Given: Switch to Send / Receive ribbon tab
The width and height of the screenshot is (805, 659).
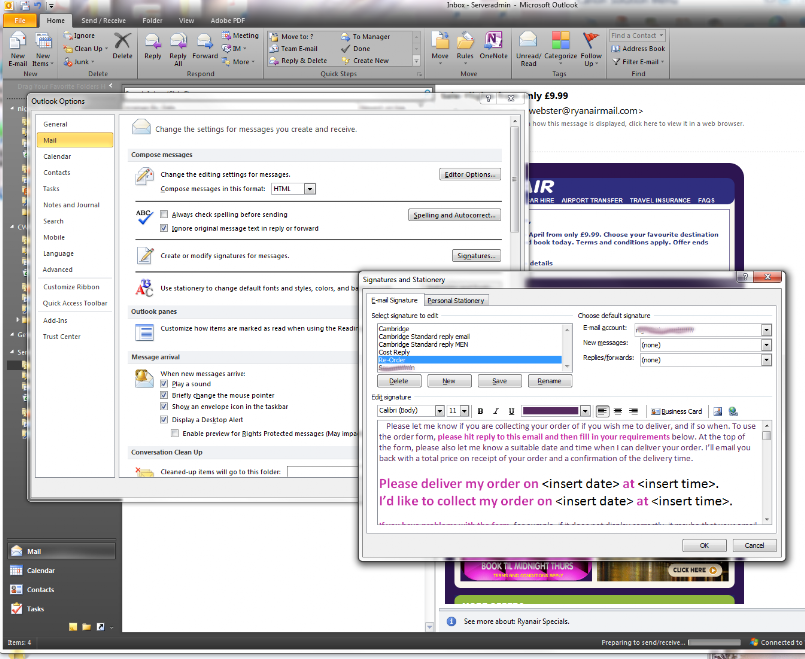Looking at the screenshot, I should pyautogui.click(x=103, y=21).
